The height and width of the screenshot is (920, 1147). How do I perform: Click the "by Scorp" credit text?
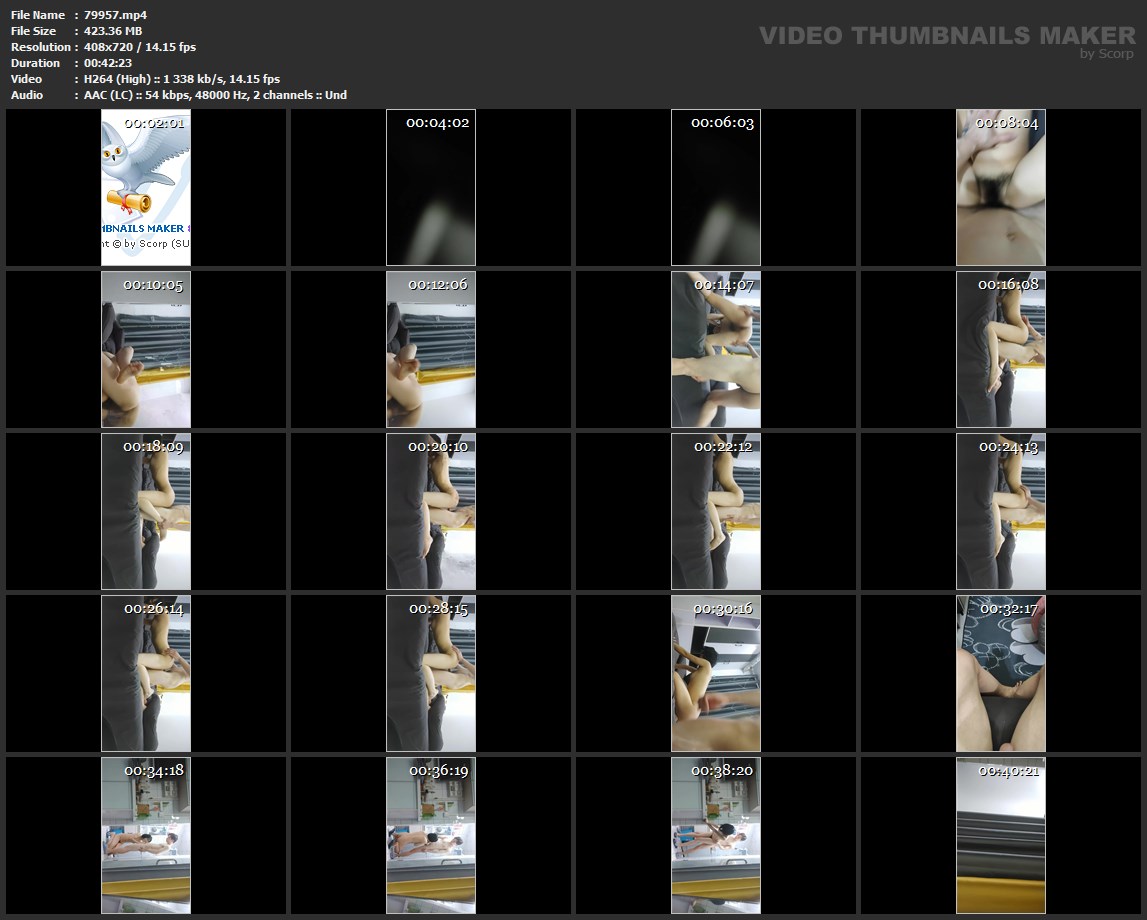(1106, 54)
